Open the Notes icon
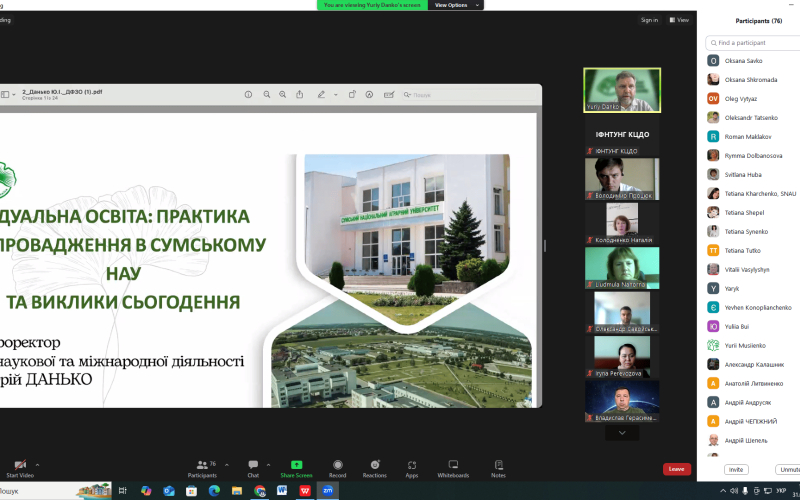This screenshot has height=500, width=800. (498, 464)
